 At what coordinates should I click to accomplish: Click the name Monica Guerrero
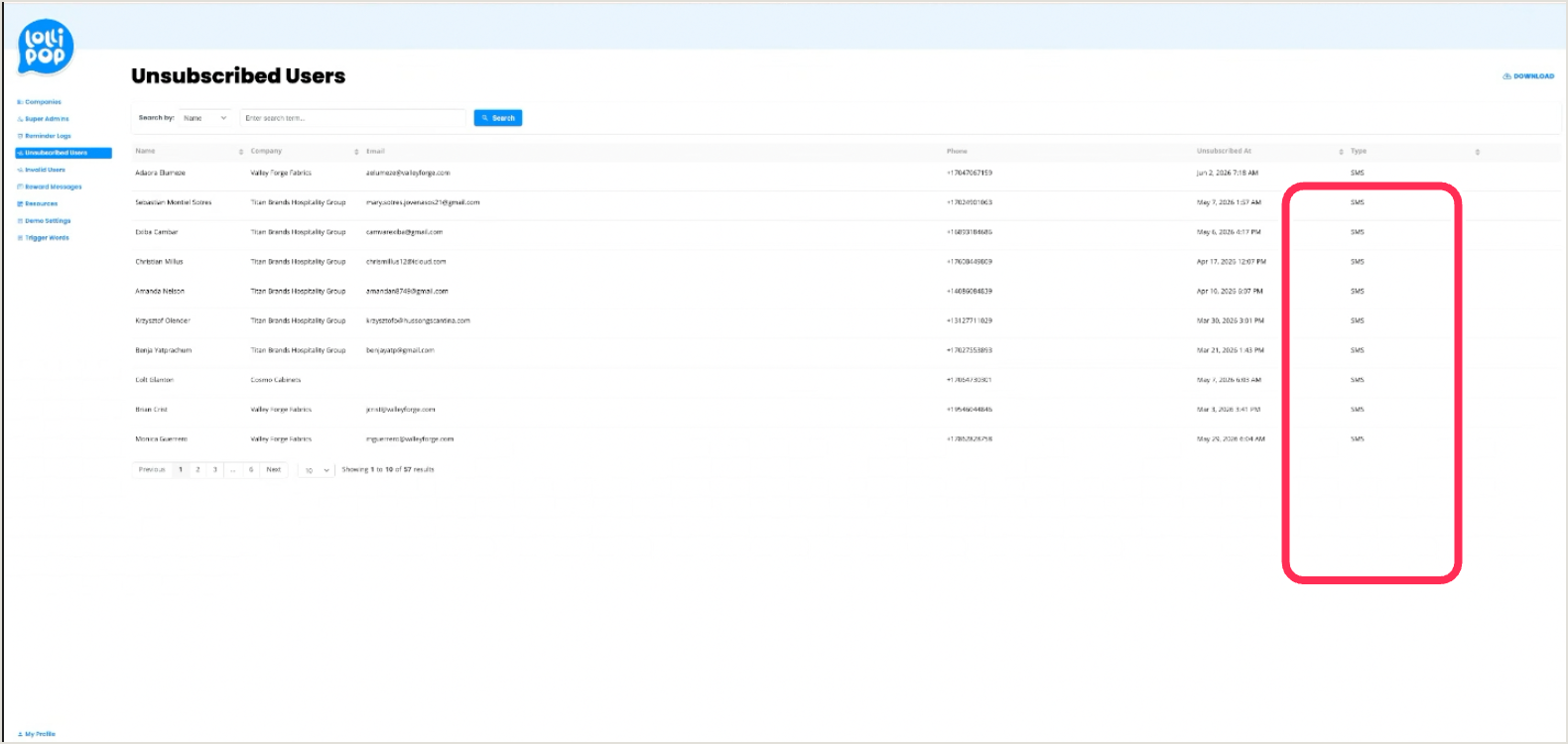[162, 439]
